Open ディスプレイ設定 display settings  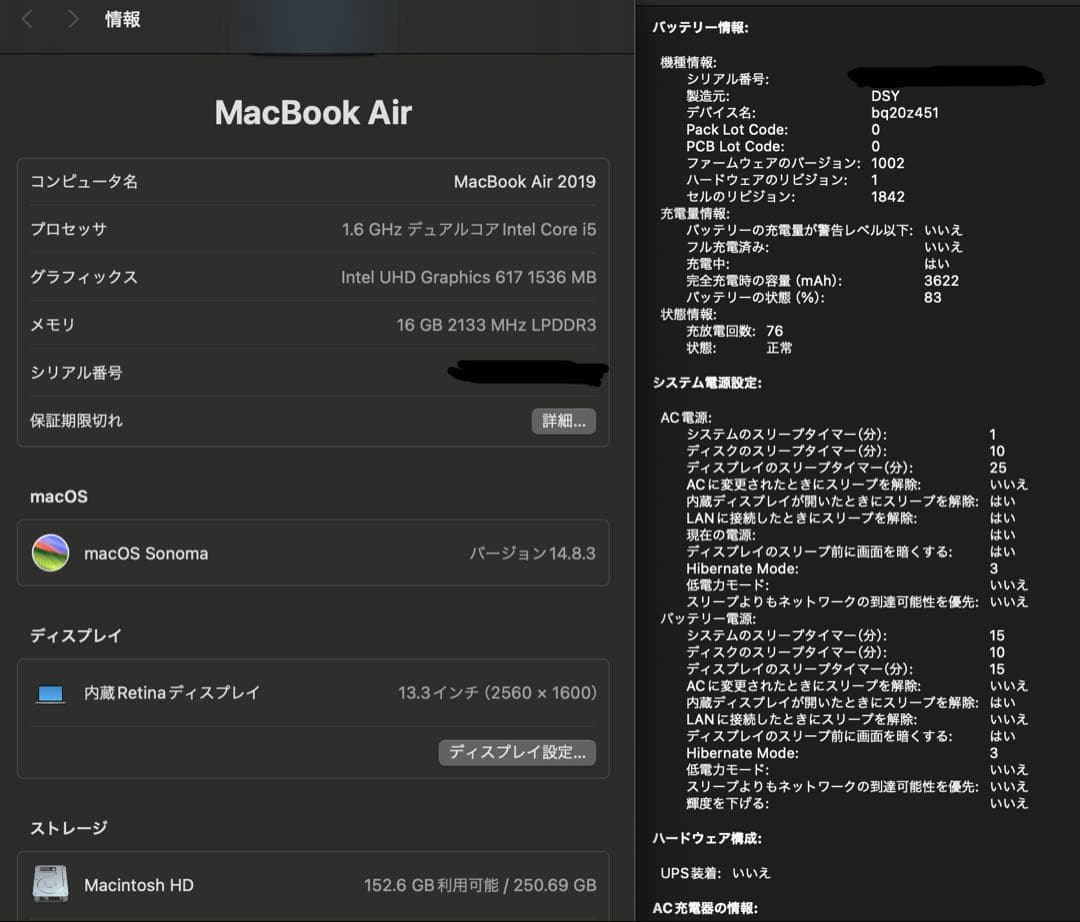point(517,752)
